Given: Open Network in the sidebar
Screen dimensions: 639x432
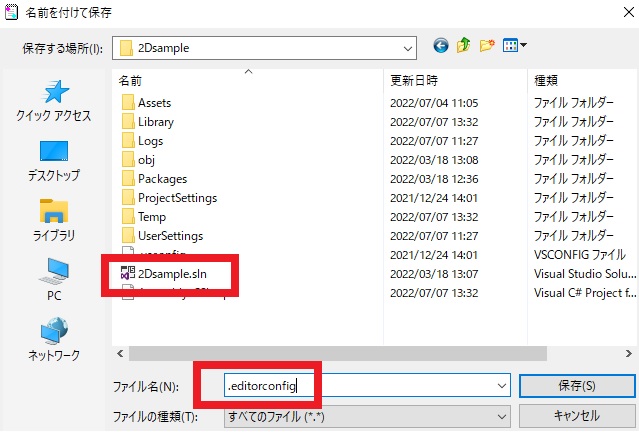Looking at the screenshot, I should 54,338.
